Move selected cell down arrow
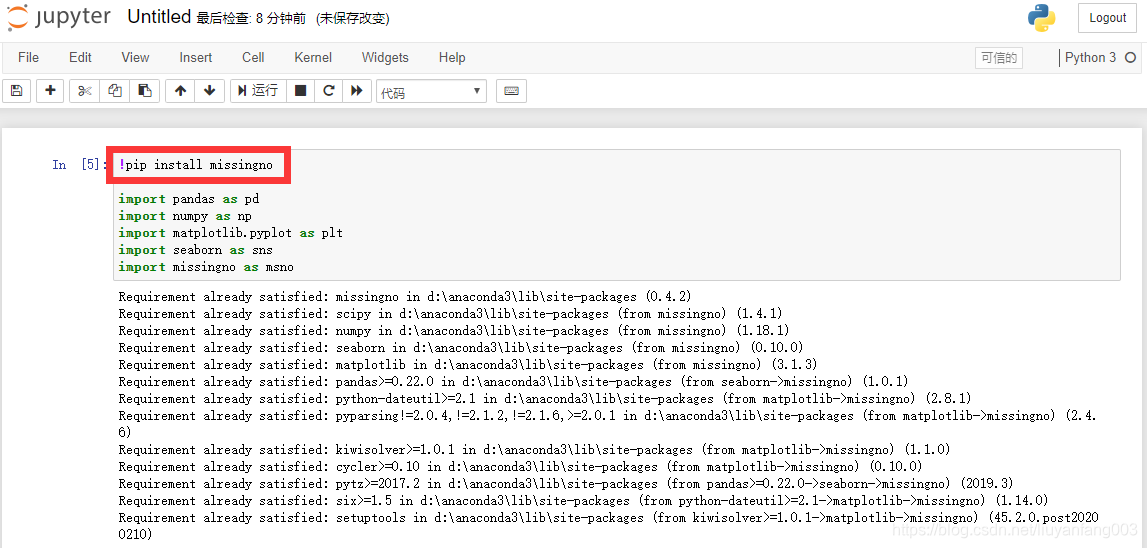1147x548 pixels. [210, 91]
